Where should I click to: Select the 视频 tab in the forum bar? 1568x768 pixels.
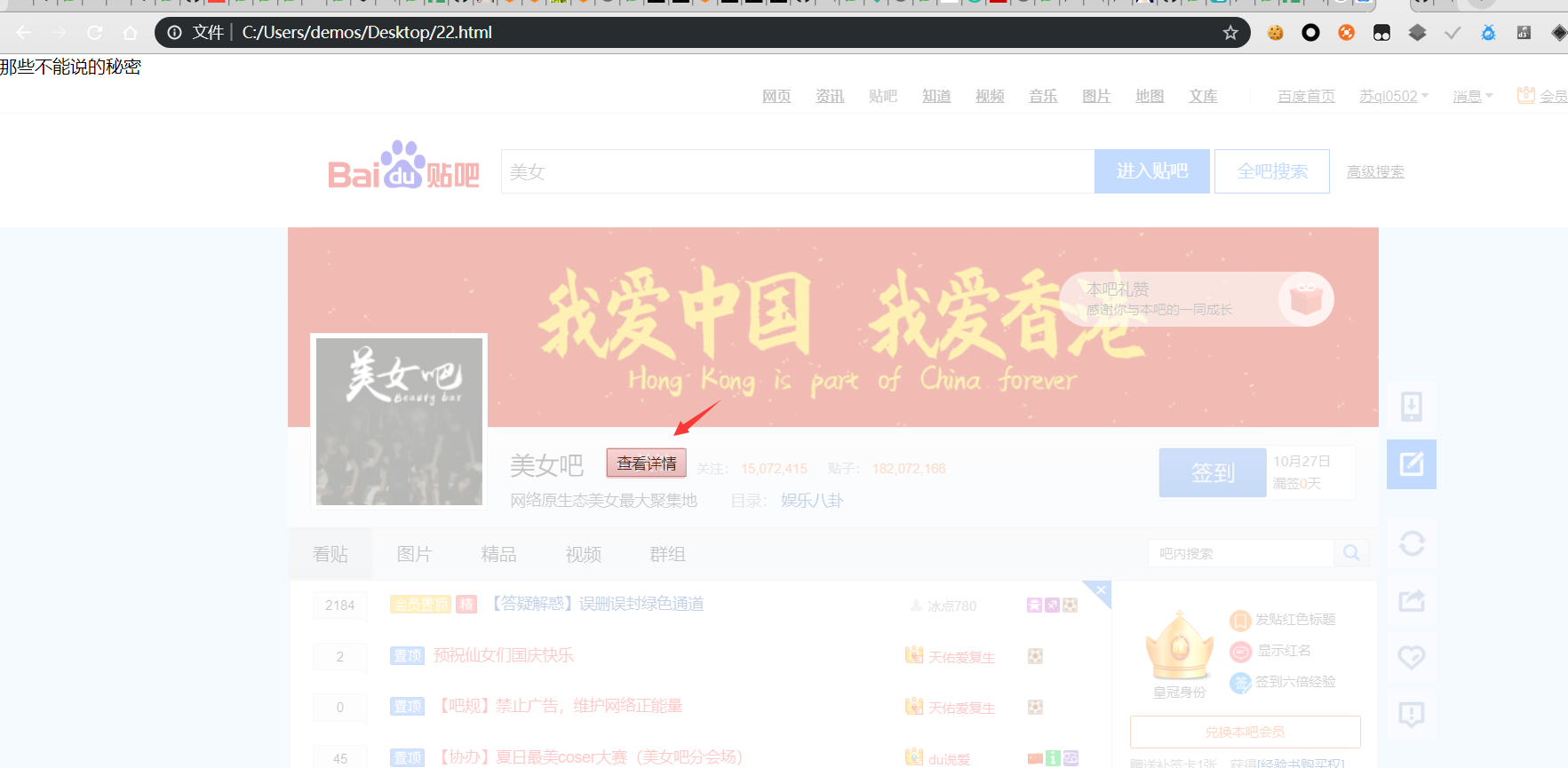pos(584,554)
